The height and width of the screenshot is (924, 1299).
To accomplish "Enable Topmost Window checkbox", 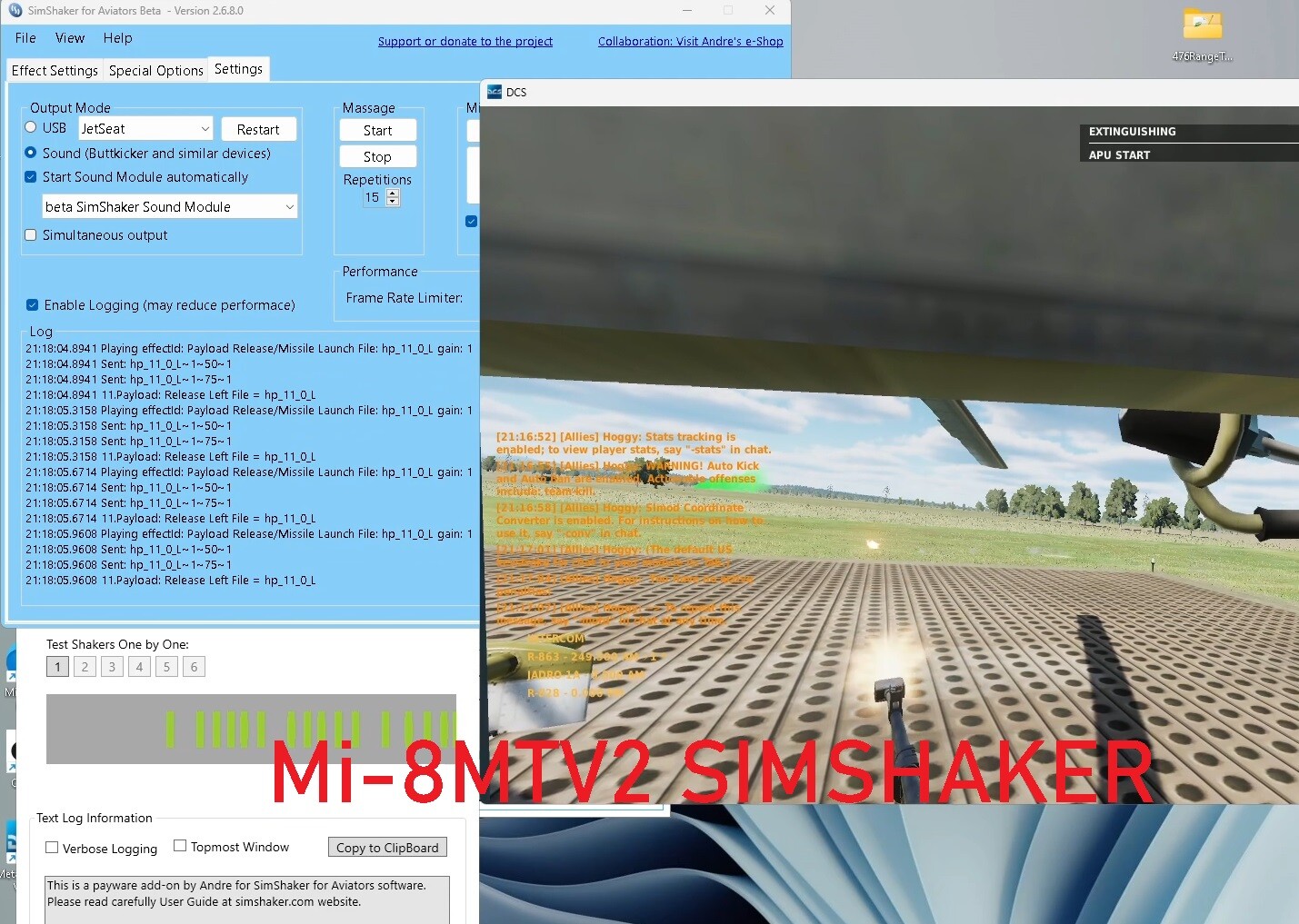I will pyautogui.click(x=180, y=845).
